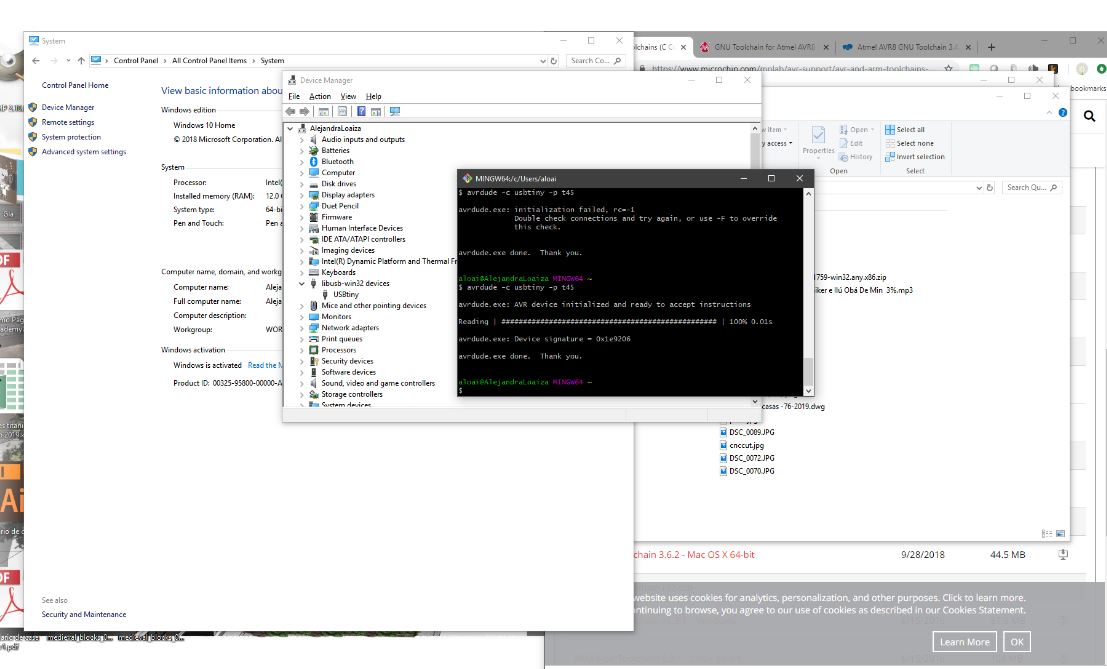
Task: Click the refresh icon in Explorer address bar
Action: click(990, 188)
